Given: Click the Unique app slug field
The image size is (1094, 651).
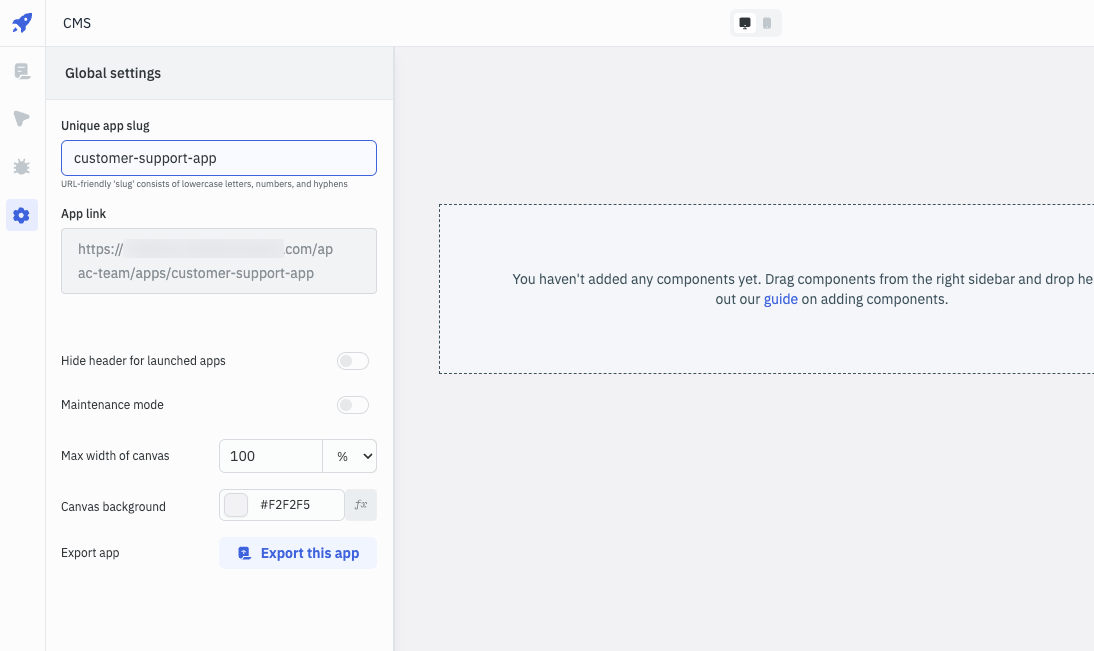Looking at the screenshot, I should (x=218, y=158).
